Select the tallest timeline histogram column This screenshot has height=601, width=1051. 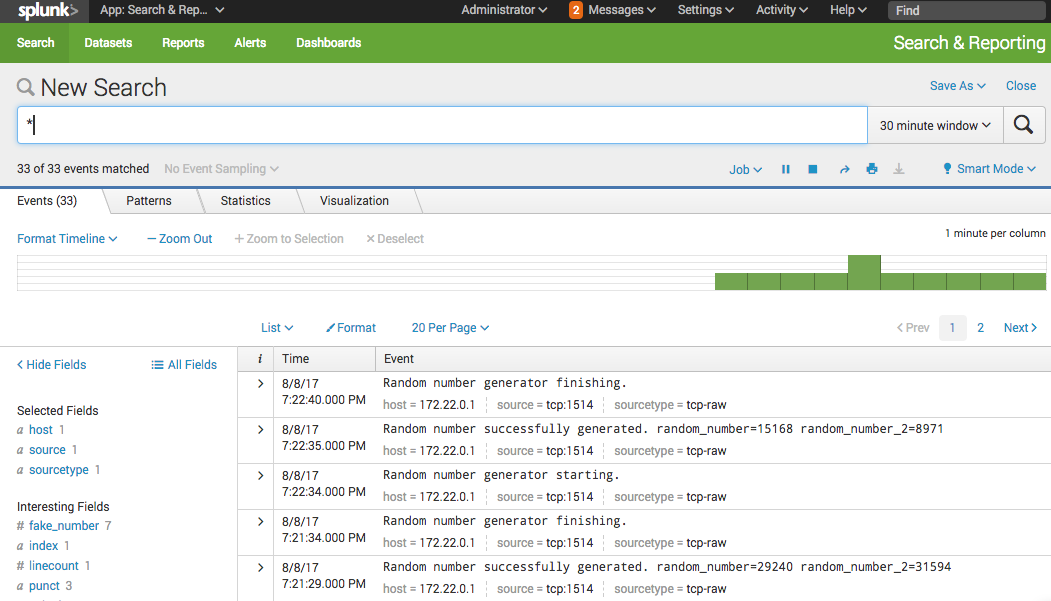[864, 273]
